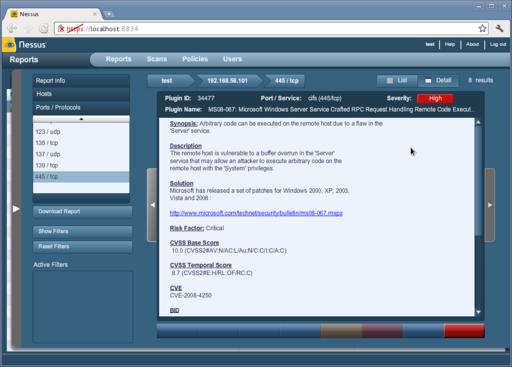Click the browser reload icon

pos(44,29)
